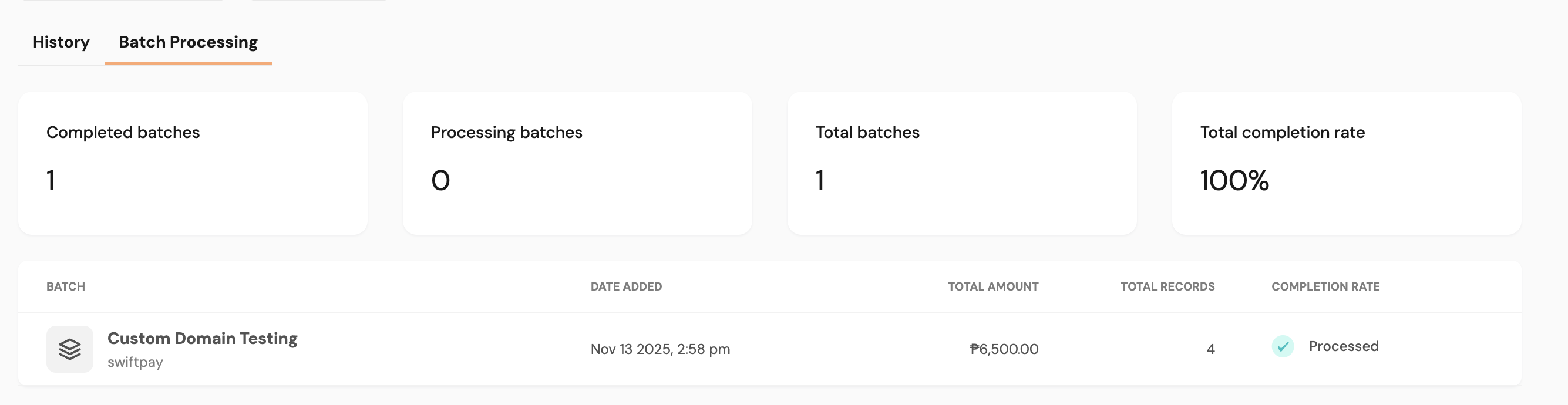
Task: Click the 100% completion rate value
Action: pyautogui.click(x=1234, y=181)
